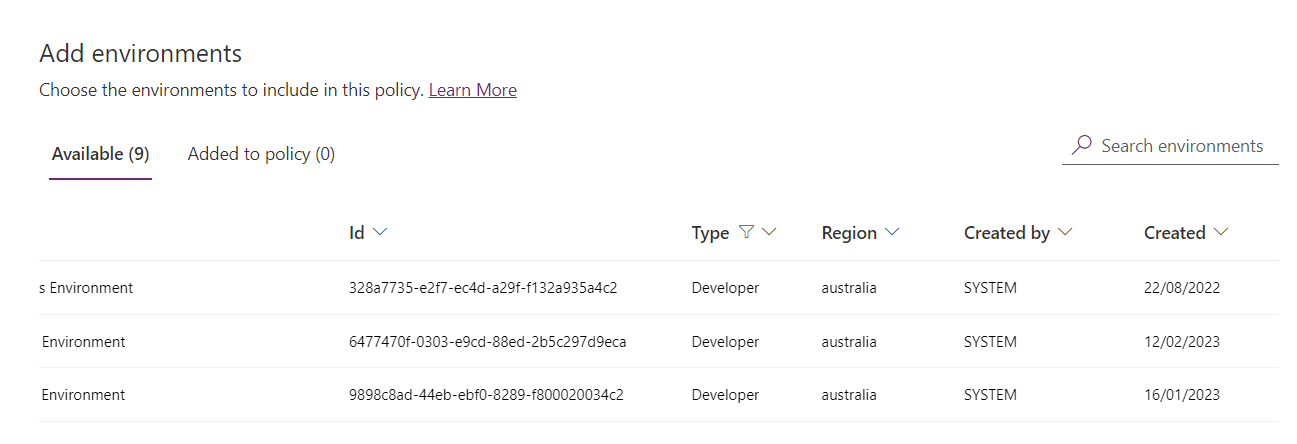Click the Region column header label
Image resolution: width=1297 pixels, height=444 pixels.
(x=849, y=233)
